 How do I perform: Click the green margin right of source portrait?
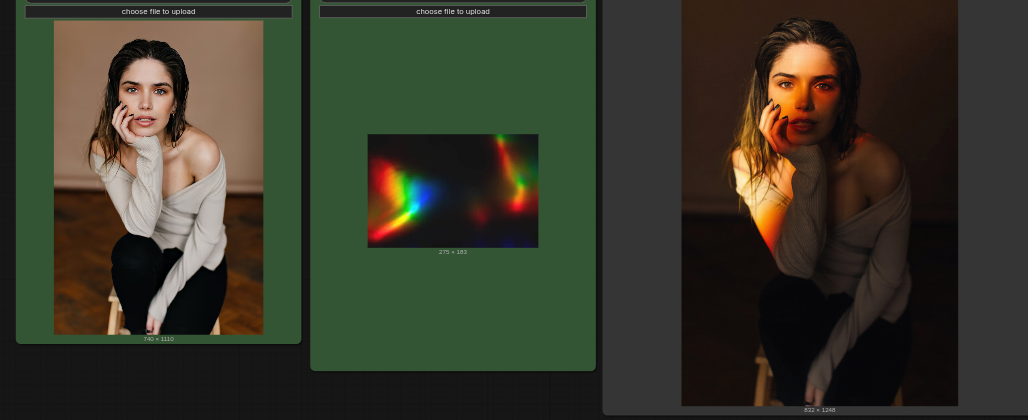[x=282, y=178]
